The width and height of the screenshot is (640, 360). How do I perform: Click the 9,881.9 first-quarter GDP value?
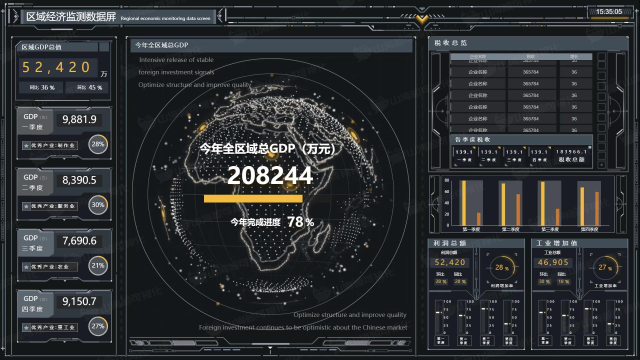80,119
